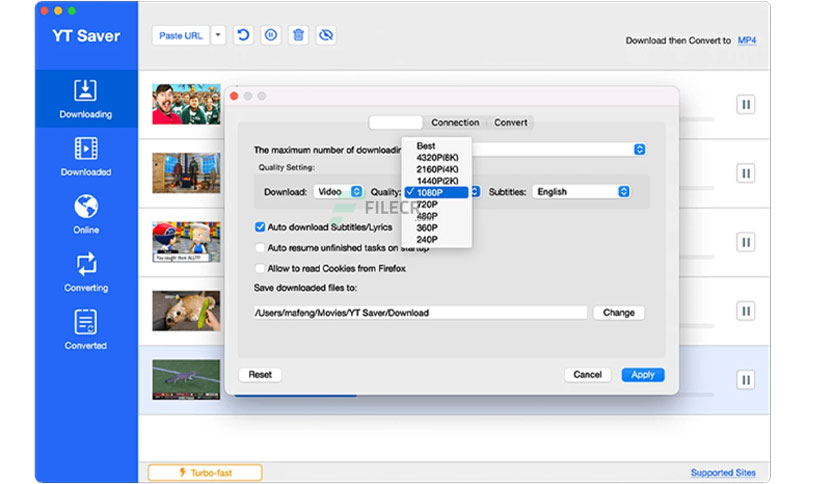
Task: Click the pause all downloads icon
Action: (271, 35)
